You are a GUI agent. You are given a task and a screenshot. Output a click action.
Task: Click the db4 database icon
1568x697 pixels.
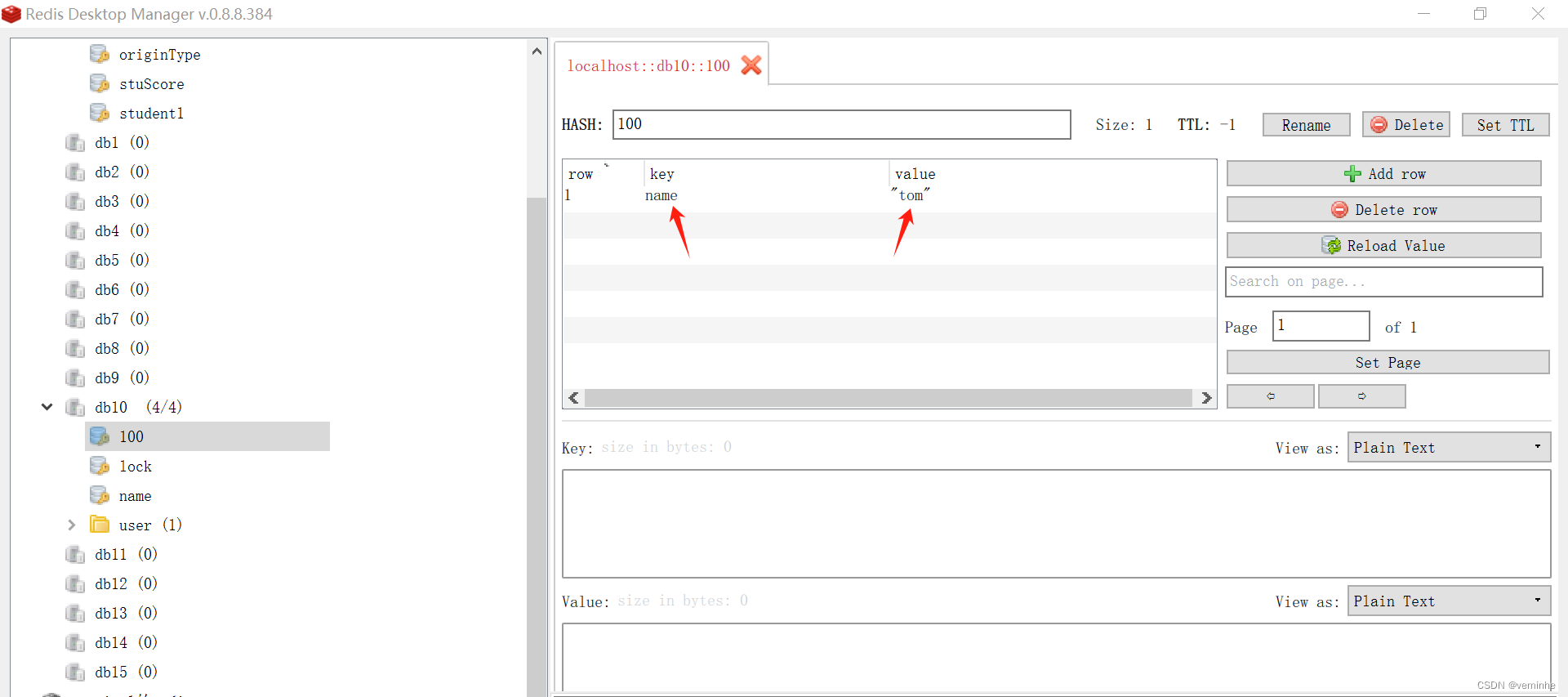[75, 230]
